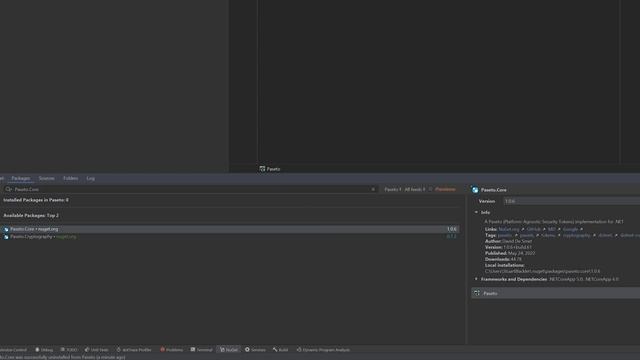Screen dimensions: 640x360
Task: Select the Paseto.Cryptography package row
Action: click(230, 237)
